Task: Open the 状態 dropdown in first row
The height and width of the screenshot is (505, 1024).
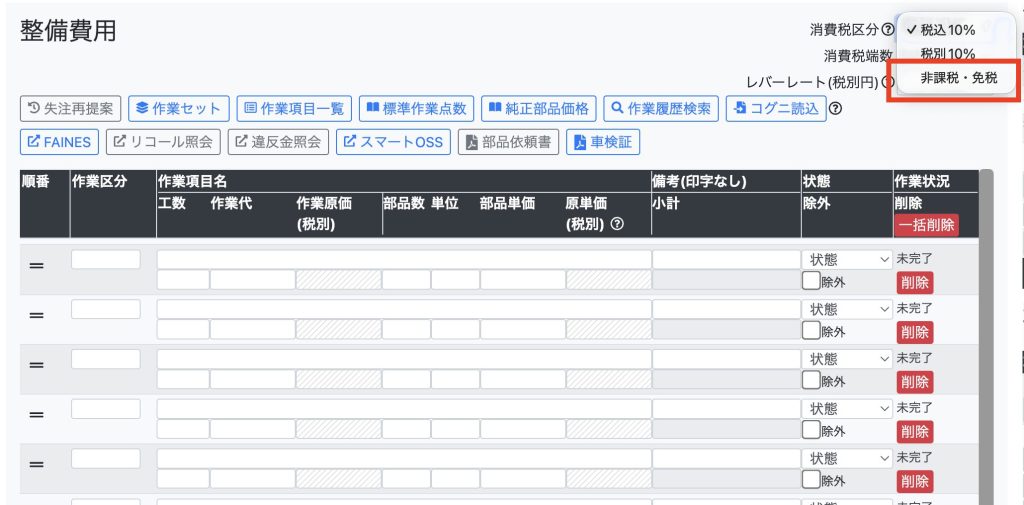Action: click(847, 260)
